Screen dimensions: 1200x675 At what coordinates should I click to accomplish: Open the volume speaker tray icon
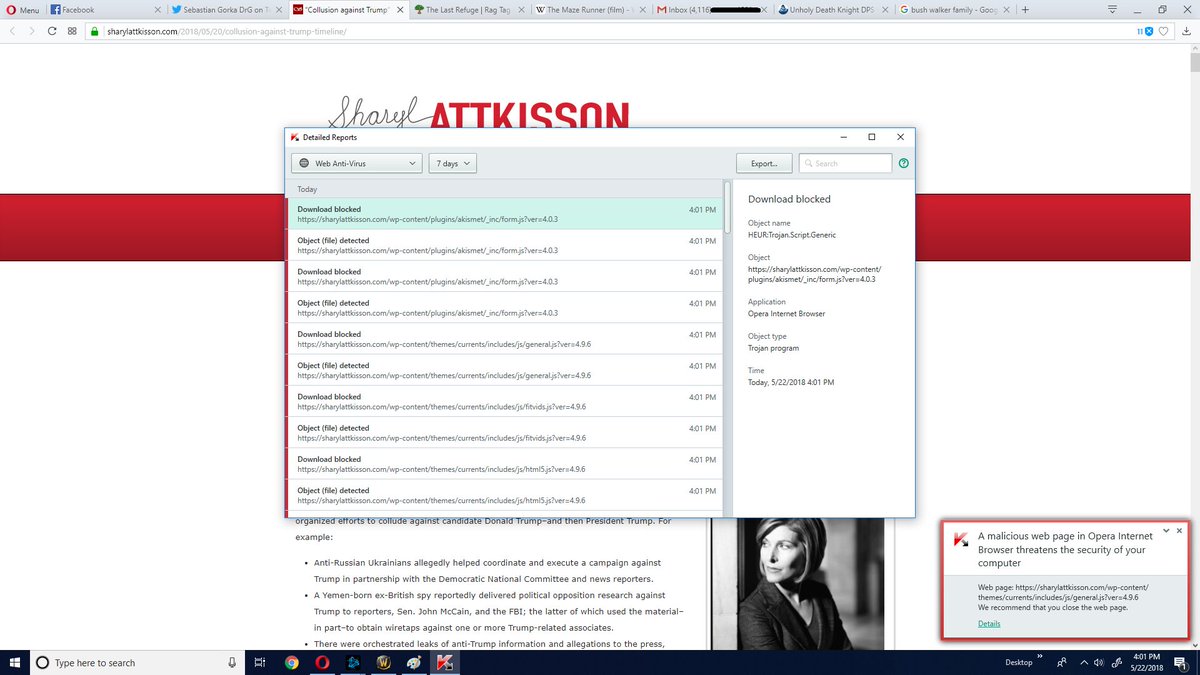click(1098, 662)
